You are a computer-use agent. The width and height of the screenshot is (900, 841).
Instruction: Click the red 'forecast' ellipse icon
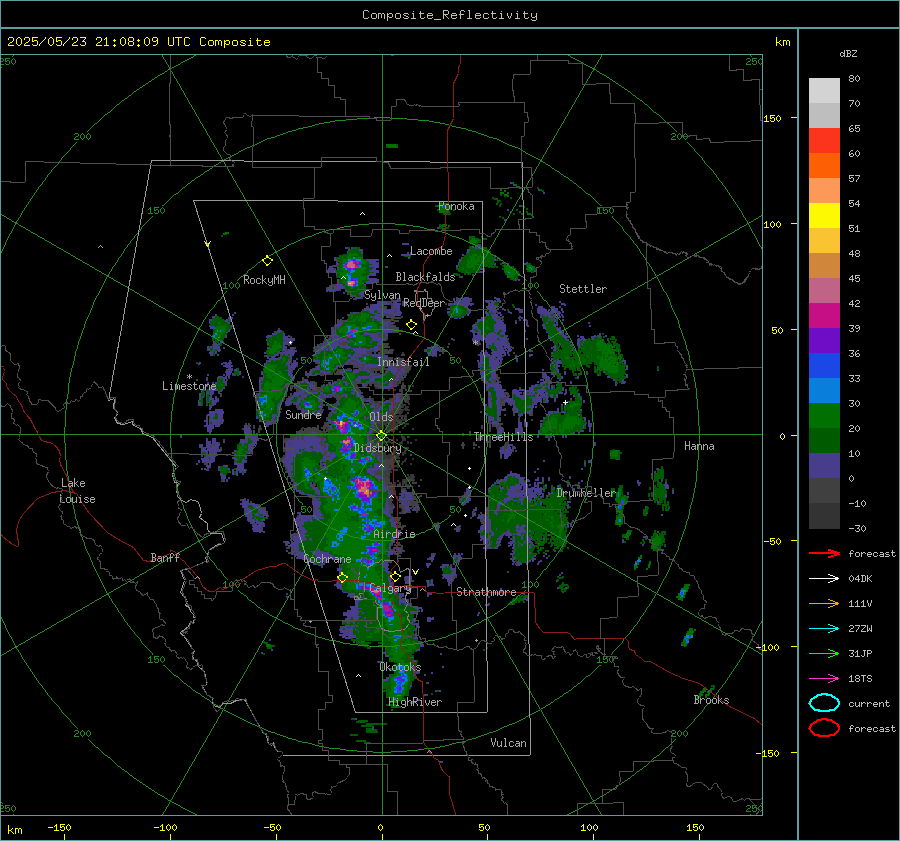pyautogui.click(x=824, y=728)
